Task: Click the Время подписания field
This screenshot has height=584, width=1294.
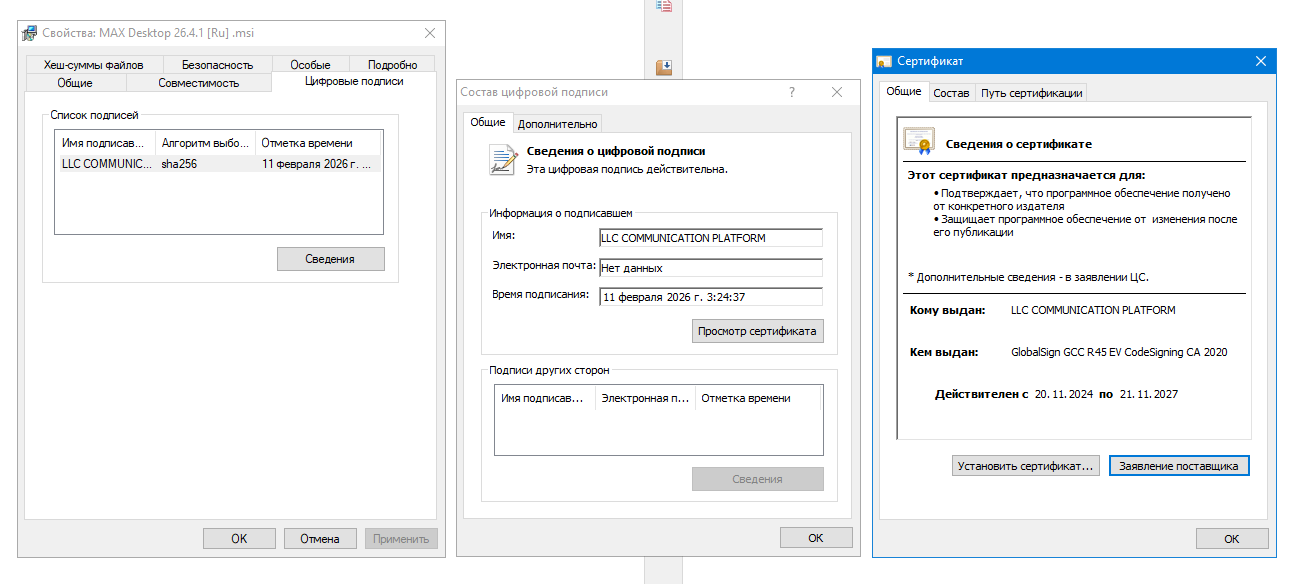Action: click(x=710, y=297)
